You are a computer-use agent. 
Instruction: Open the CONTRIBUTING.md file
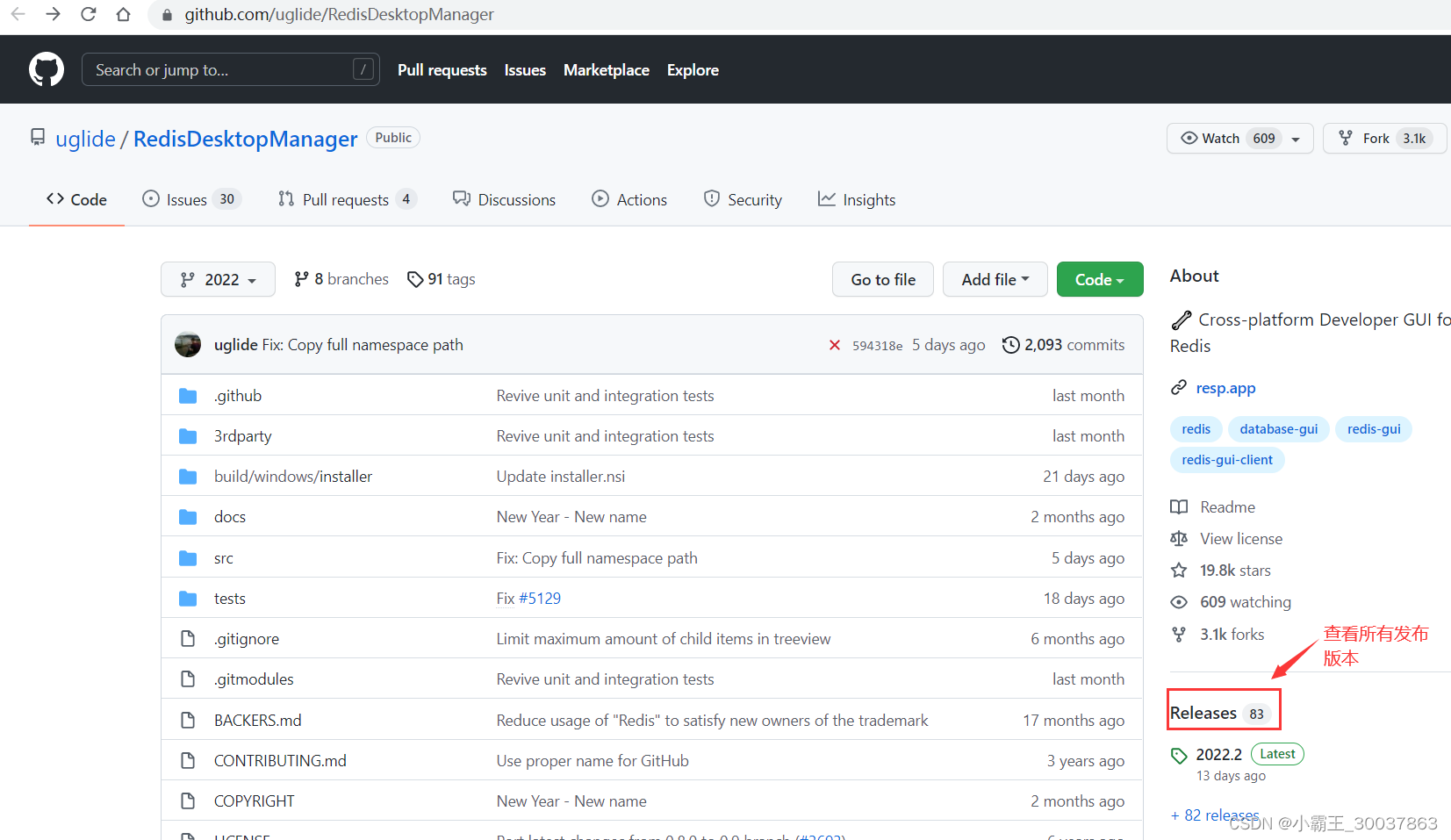280,761
